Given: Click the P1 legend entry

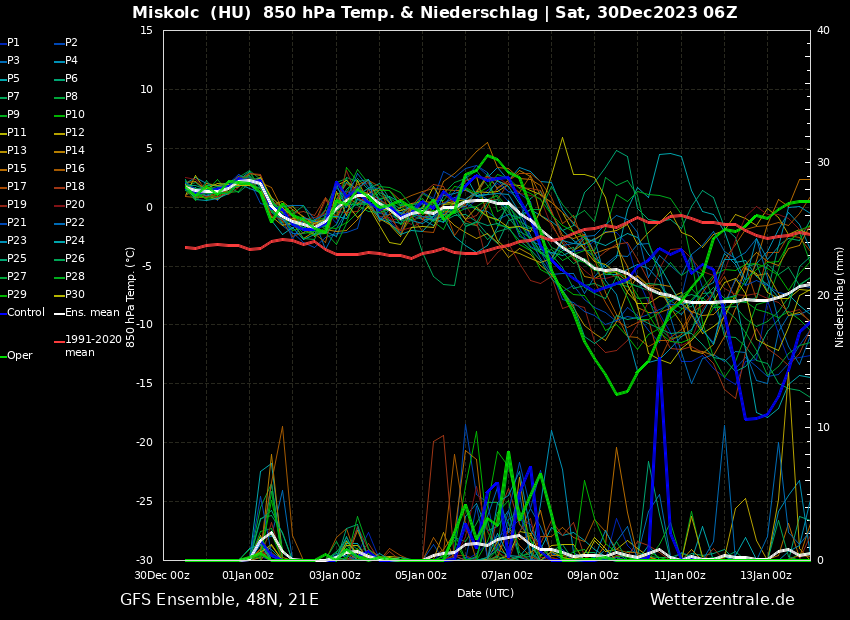Looking at the screenshot, I should [13, 43].
